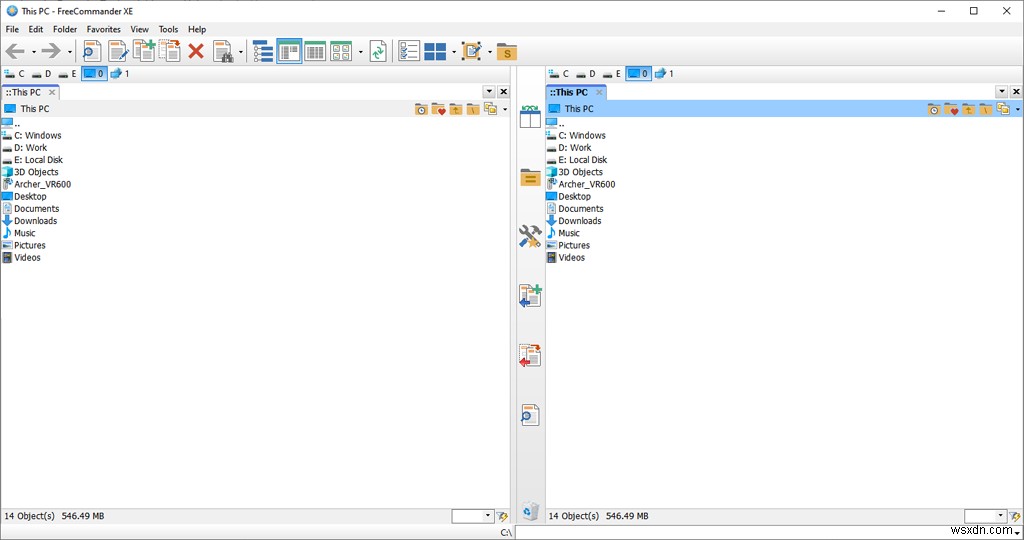Viewport: 1024px width, 540px height.
Task: Go forward with the toolbar Forward arrow
Action: point(51,51)
